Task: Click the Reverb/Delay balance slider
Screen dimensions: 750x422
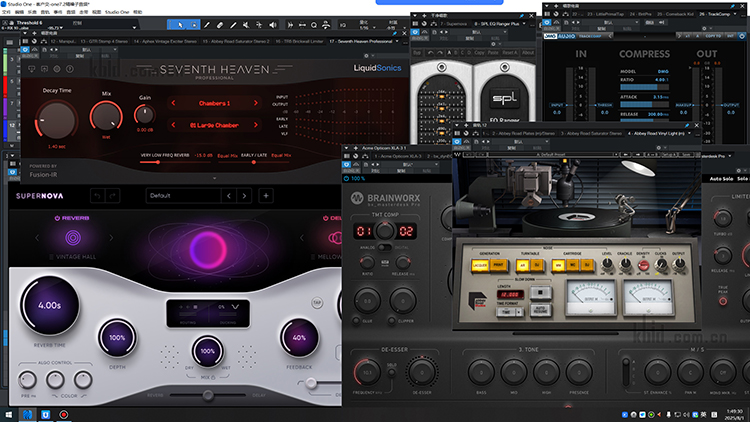Action: [210, 395]
